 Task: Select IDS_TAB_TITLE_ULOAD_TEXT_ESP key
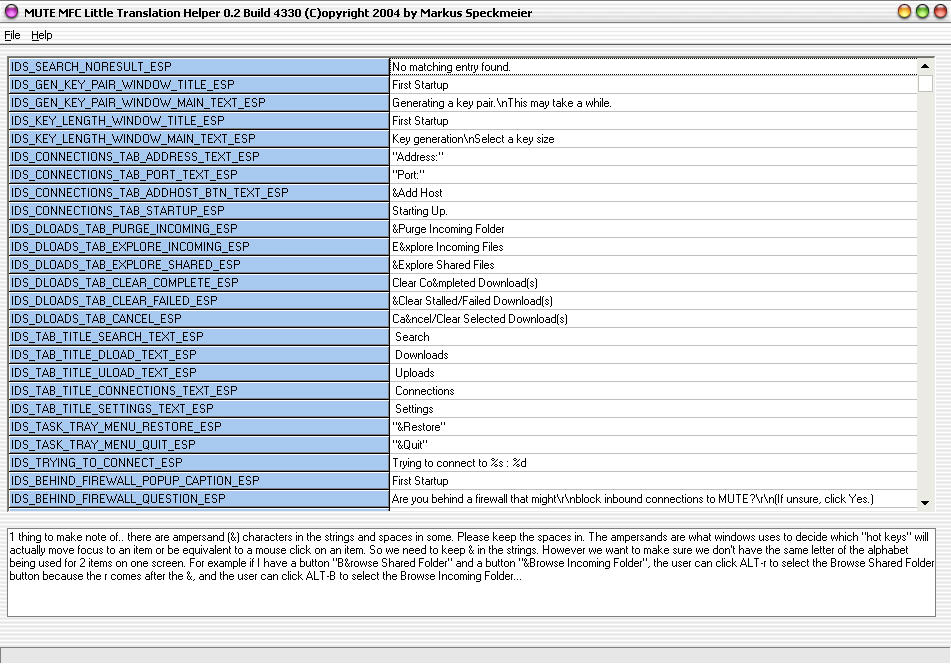(199, 373)
